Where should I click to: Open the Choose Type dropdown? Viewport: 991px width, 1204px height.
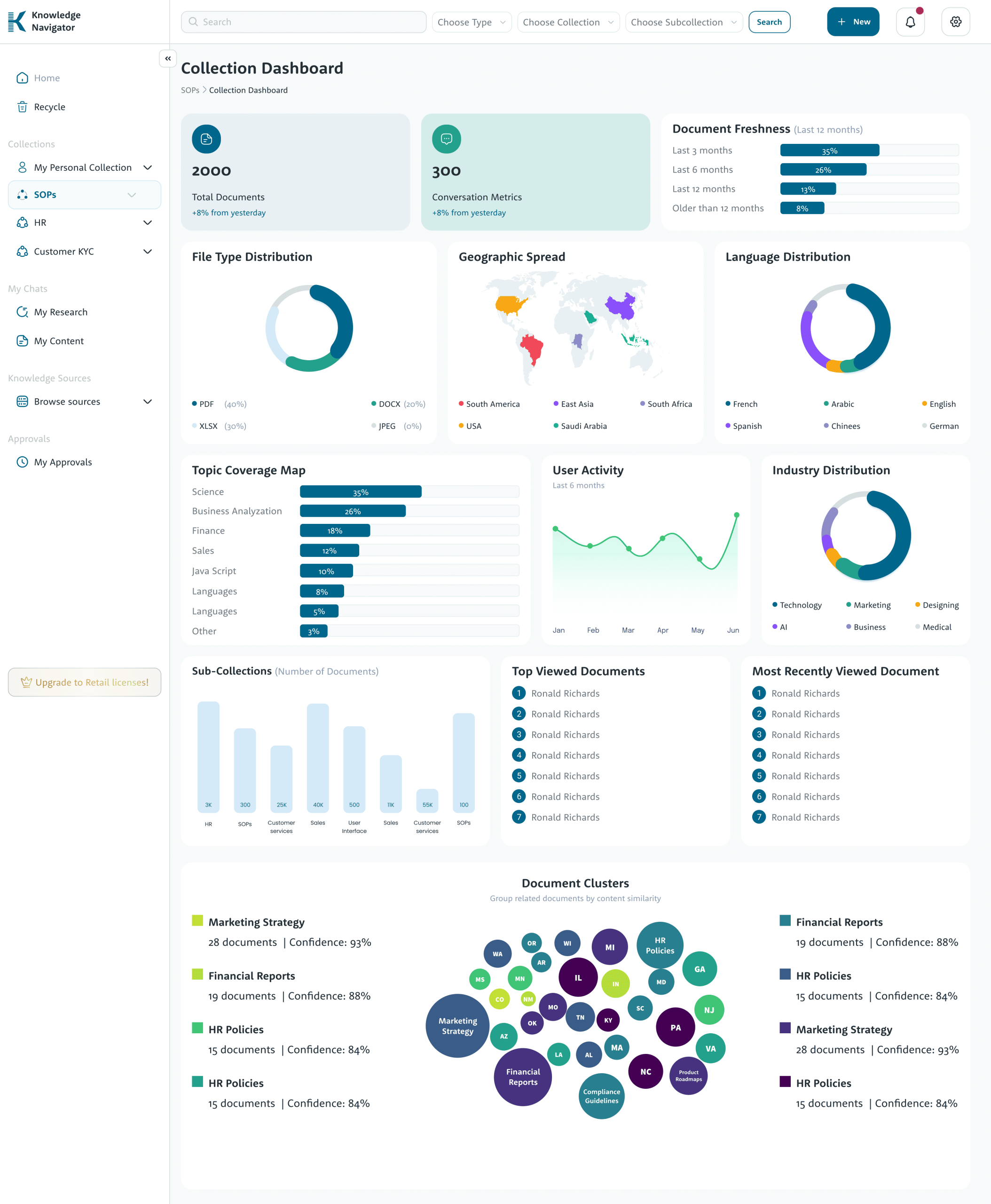point(471,22)
